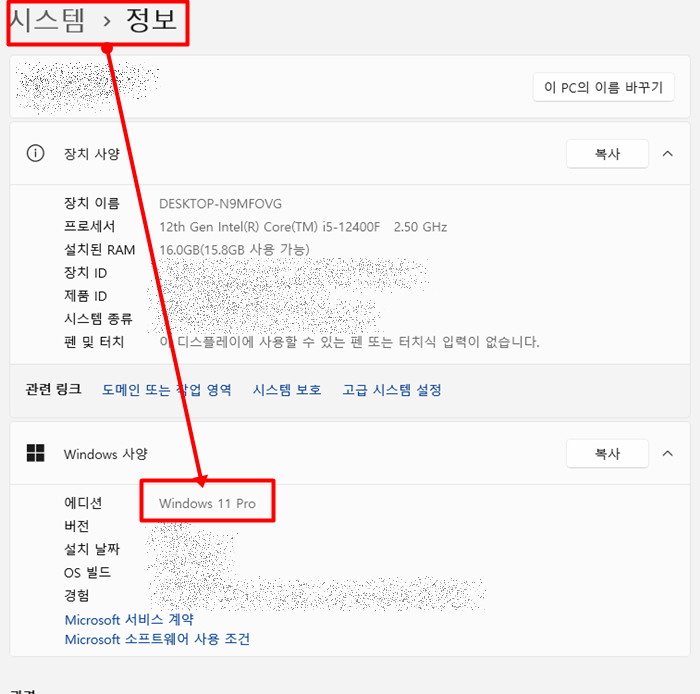
Task: Select the device name DESKTOP-N9MFOVG text
Action: pos(221,204)
